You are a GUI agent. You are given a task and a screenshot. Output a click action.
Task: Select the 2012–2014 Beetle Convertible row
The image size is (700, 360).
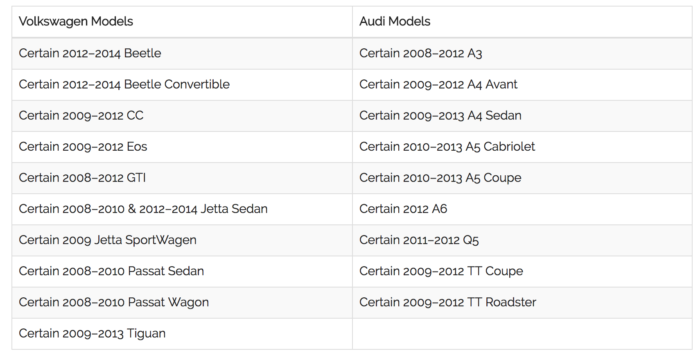pos(182,84)
